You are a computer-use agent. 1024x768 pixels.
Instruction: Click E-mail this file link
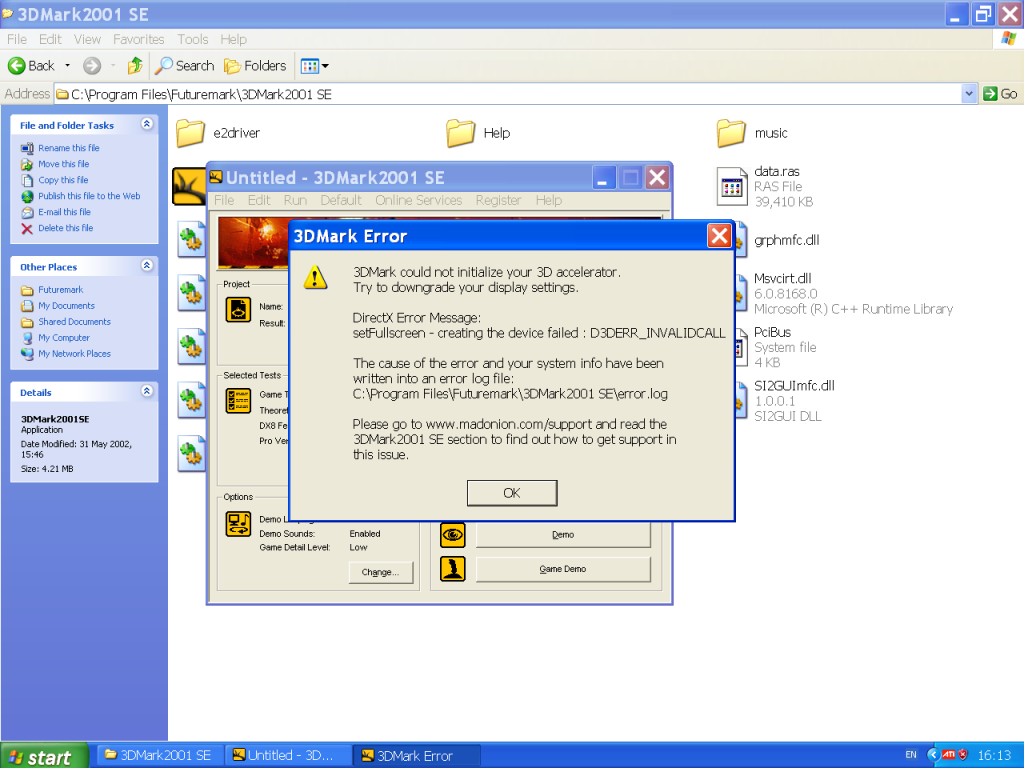tap(64, 212)
